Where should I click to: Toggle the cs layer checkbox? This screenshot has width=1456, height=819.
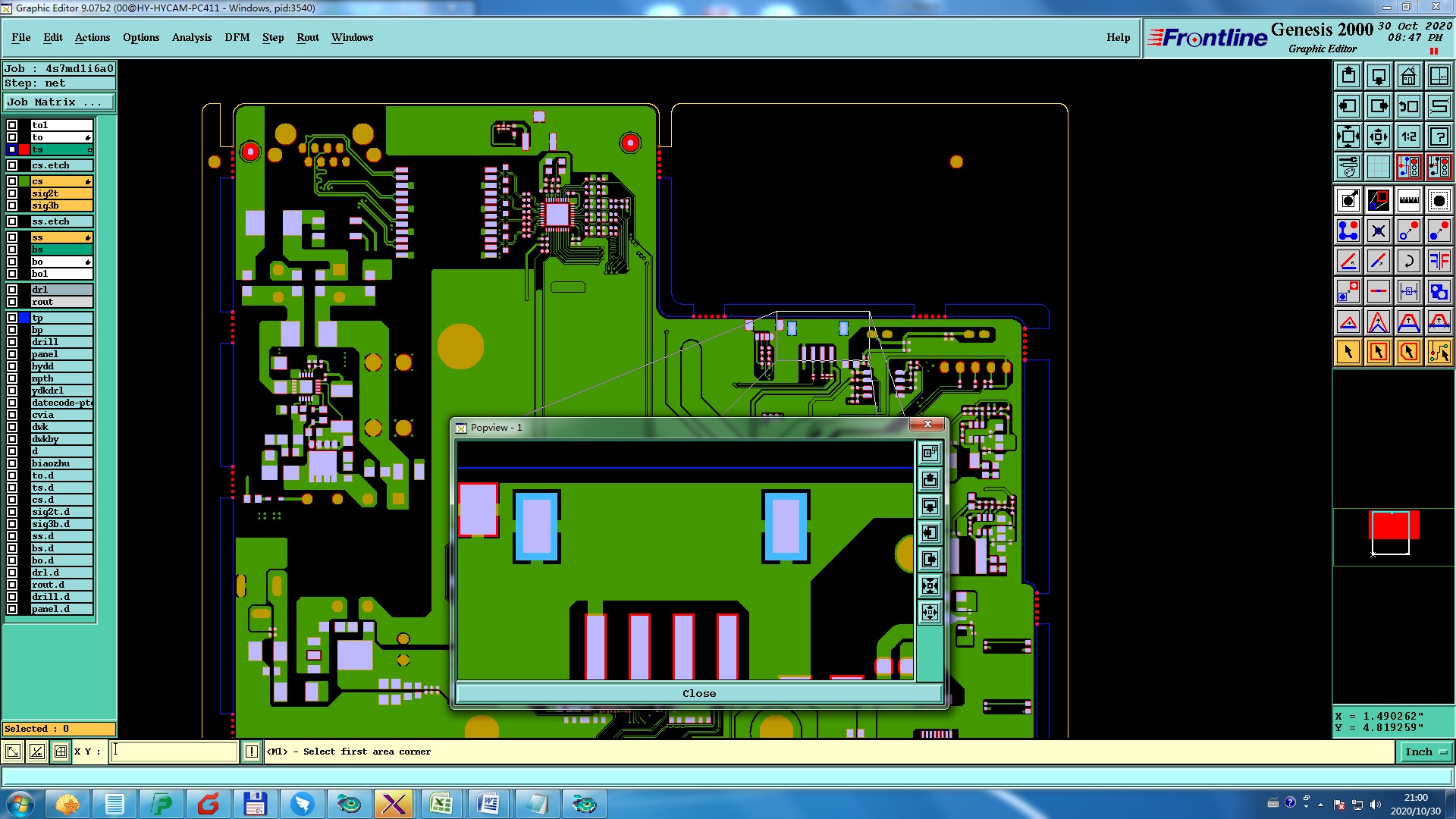coord(12,181)
